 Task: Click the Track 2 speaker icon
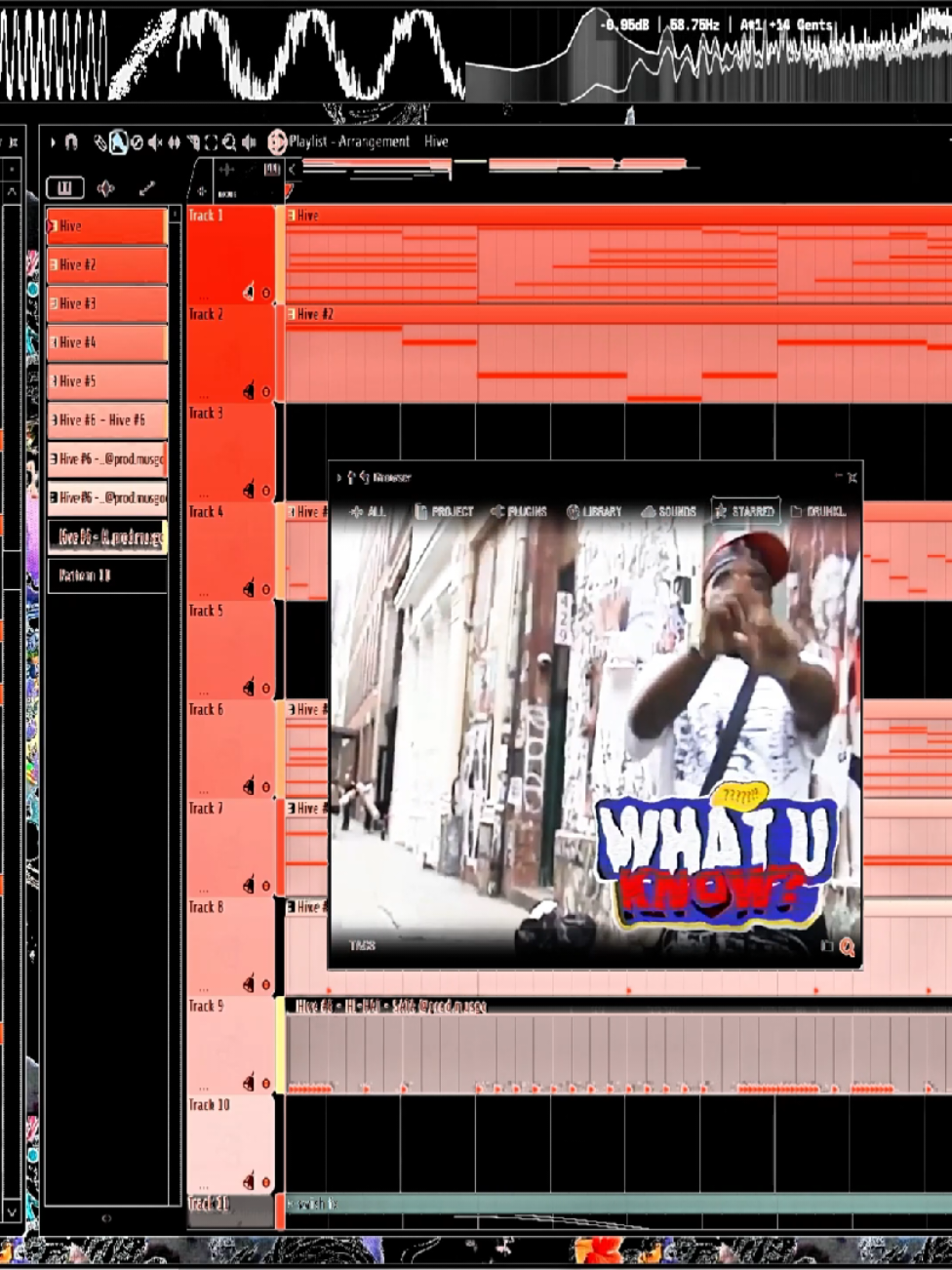pos(249,391)
